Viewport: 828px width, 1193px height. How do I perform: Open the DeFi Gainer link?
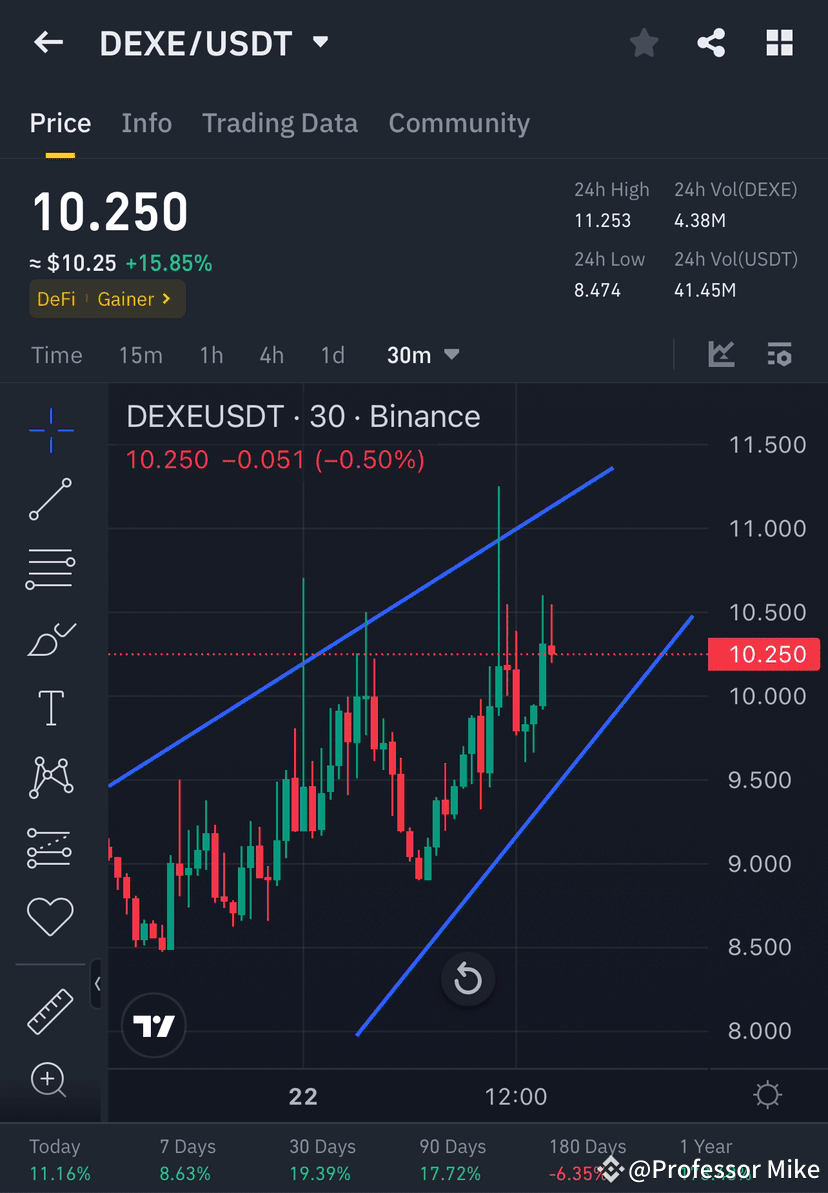coord(107,299)
